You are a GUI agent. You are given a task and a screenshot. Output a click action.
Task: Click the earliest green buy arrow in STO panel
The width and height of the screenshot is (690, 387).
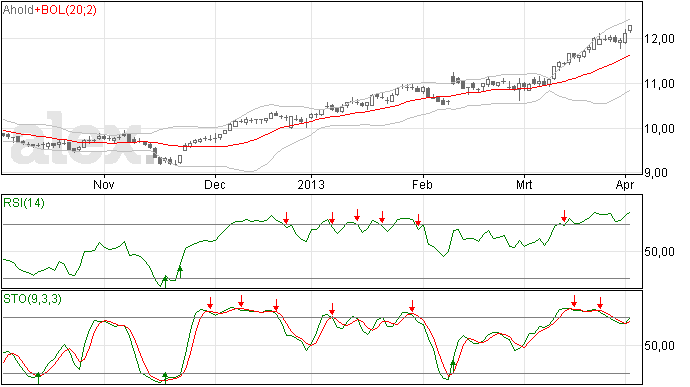[x=38, y=378]
